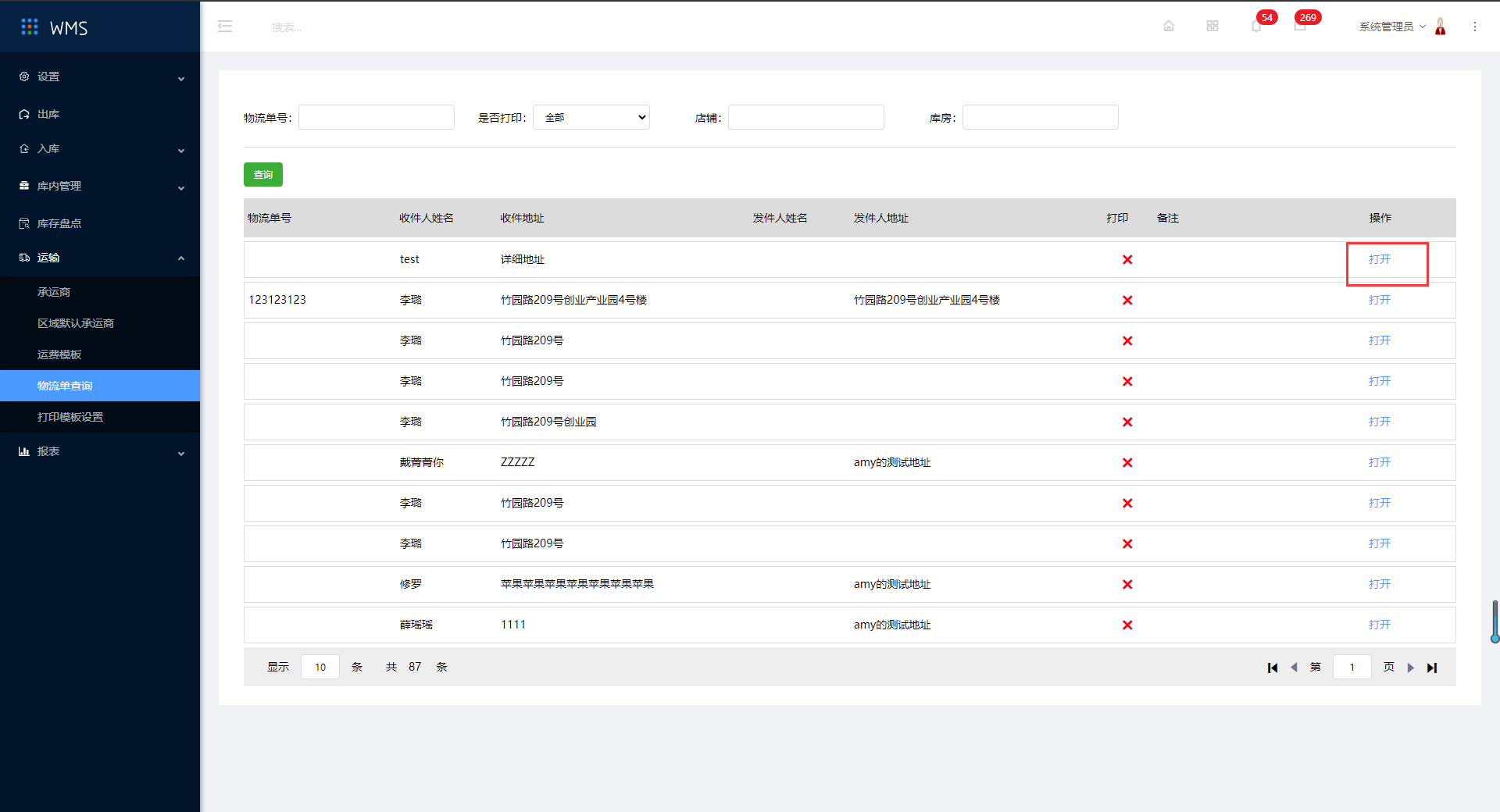Open messages icon with 269 badge
1500x812 pixels.
click(1300, 26)
